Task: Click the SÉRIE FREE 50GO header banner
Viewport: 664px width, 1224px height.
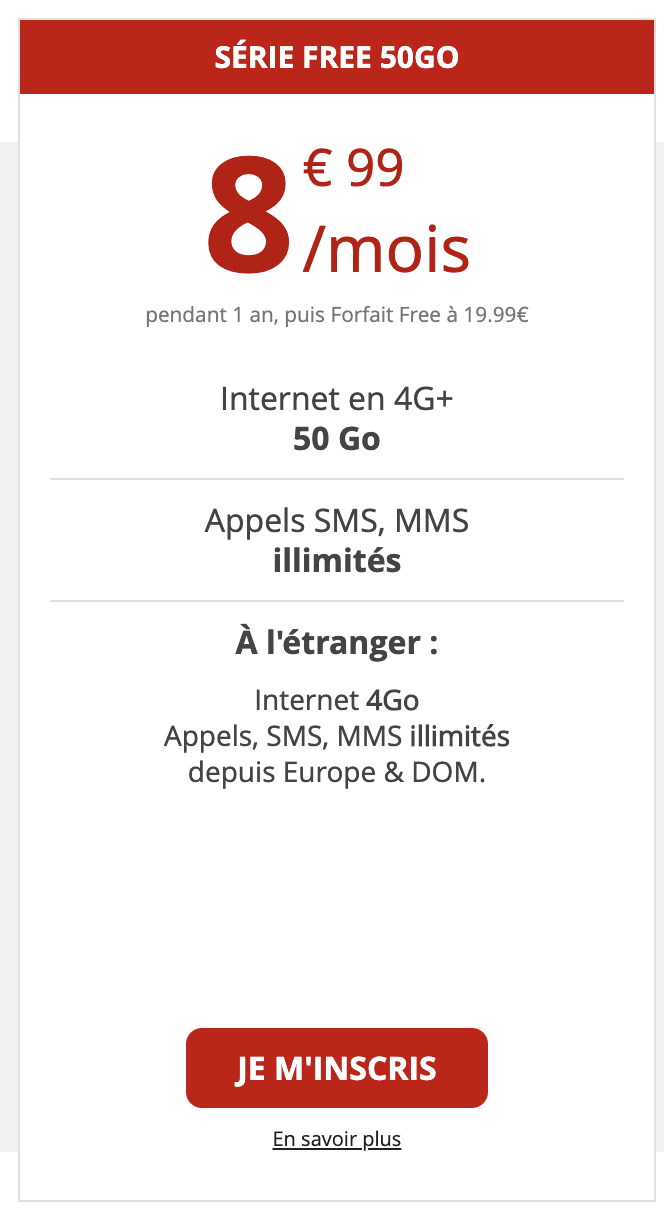Action: tap(336, 57)
